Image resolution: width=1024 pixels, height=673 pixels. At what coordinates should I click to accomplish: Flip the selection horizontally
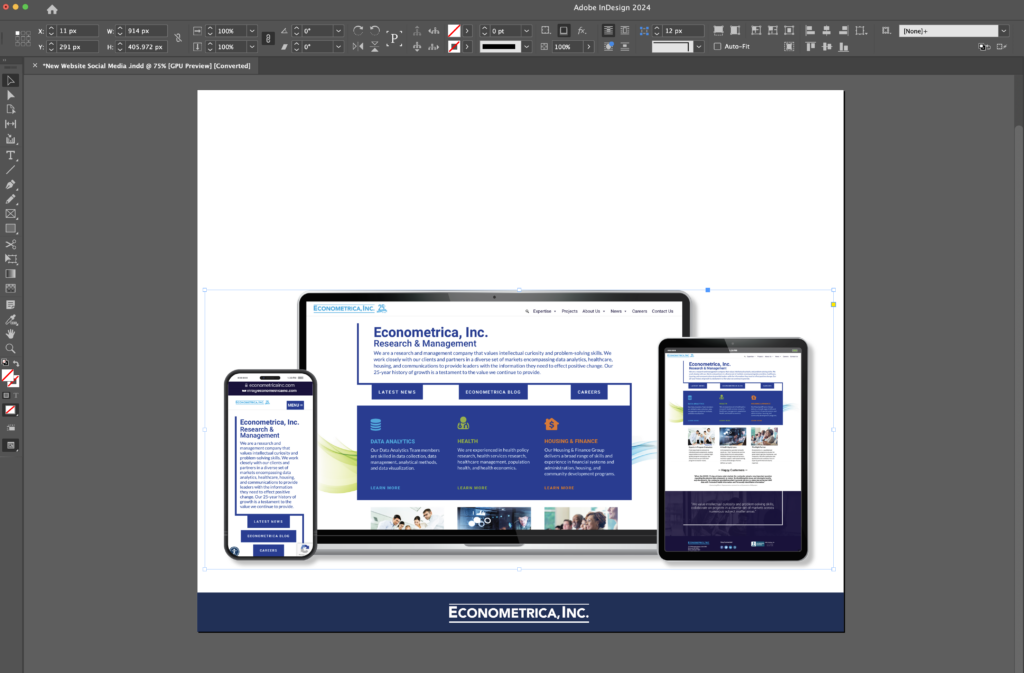click(x=358, y=46)
